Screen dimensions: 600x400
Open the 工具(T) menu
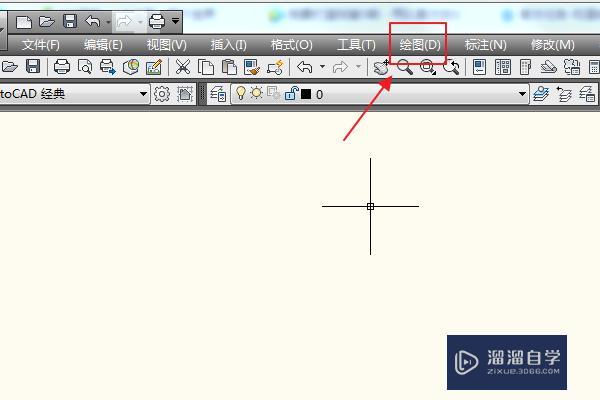(x=356, y=45)
